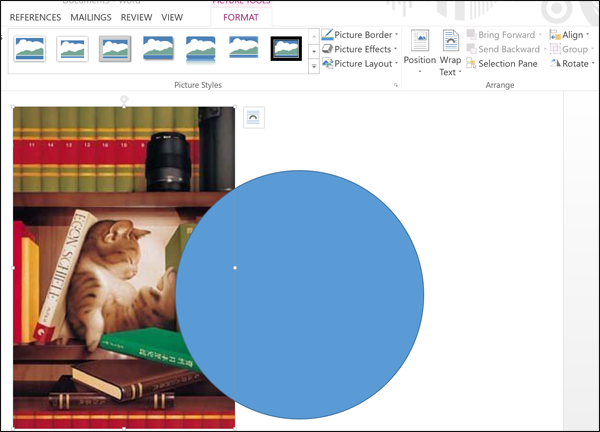
Task: Expand the full Picture Styles gallery
Action: coord(314,66)
